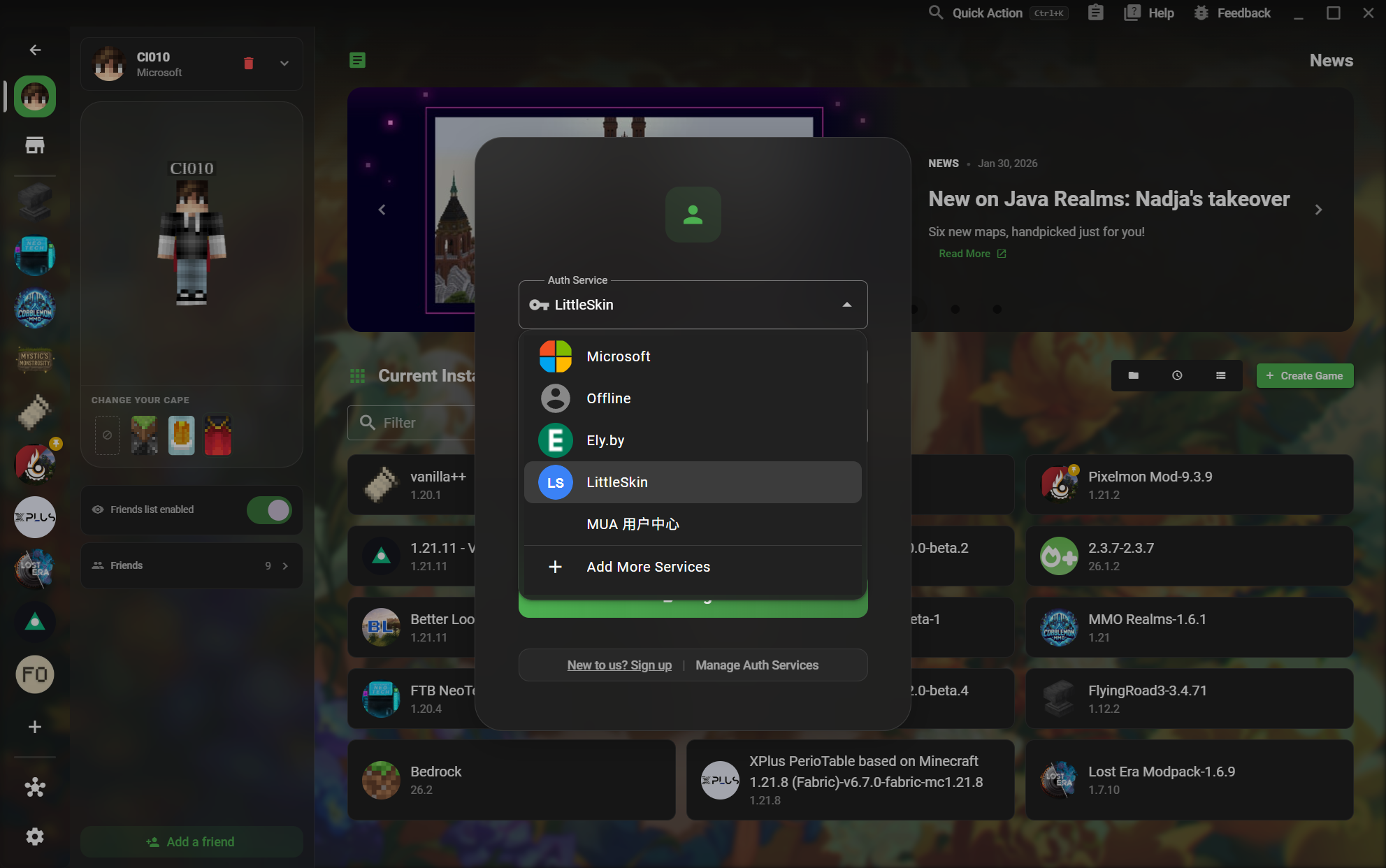Open the New to us? Sign up link
Viewport: 1386px width, 868px height.
[x=619, y=665]
